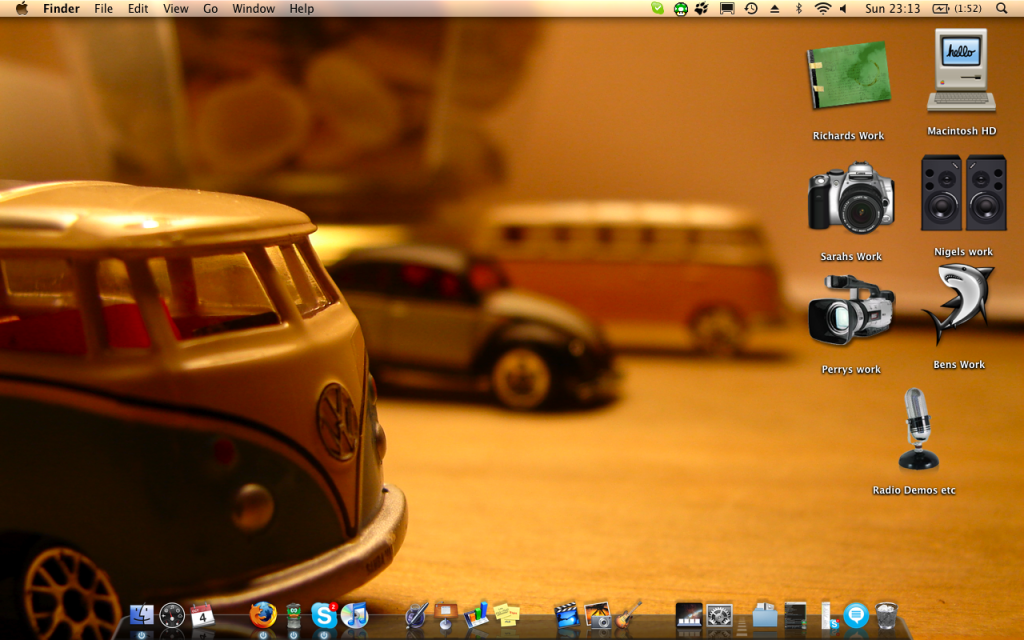This screenshot has width=1024, height=640.
Task: Open the Bluetooth status menu
Action: pos(798,8)
